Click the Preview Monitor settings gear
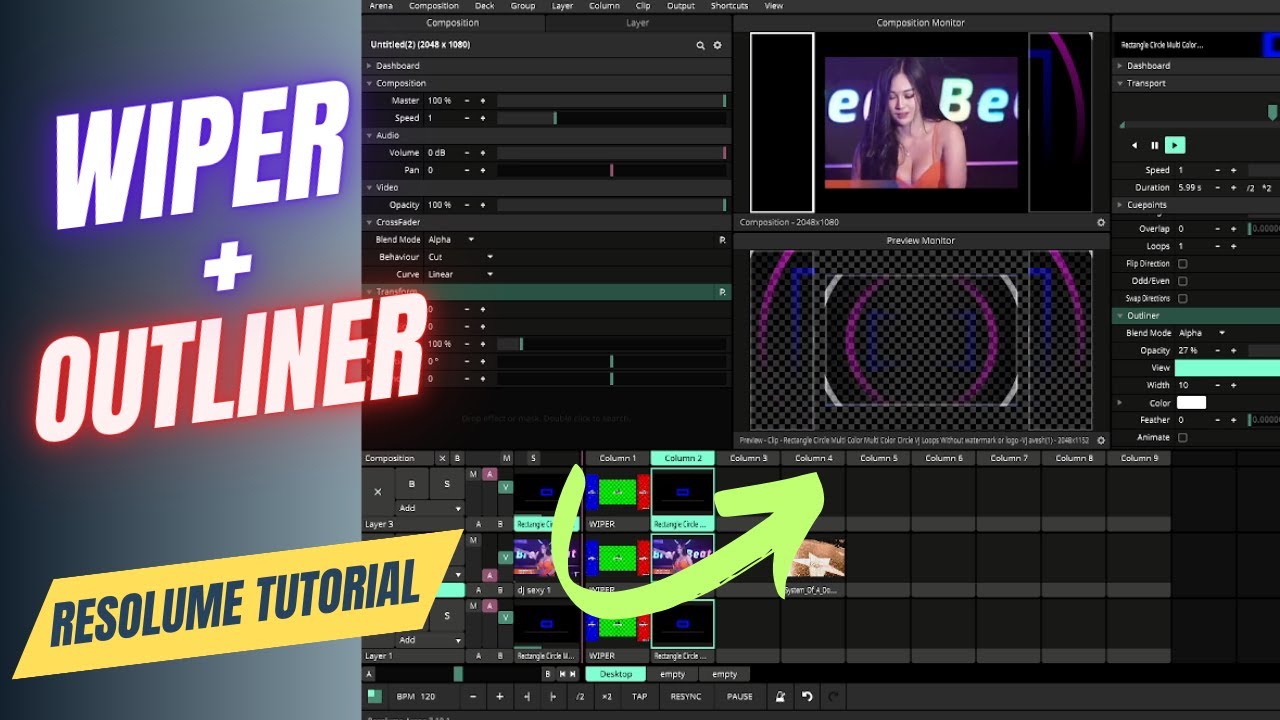Screen dimensions: 1280x720 pos(1101,440)
